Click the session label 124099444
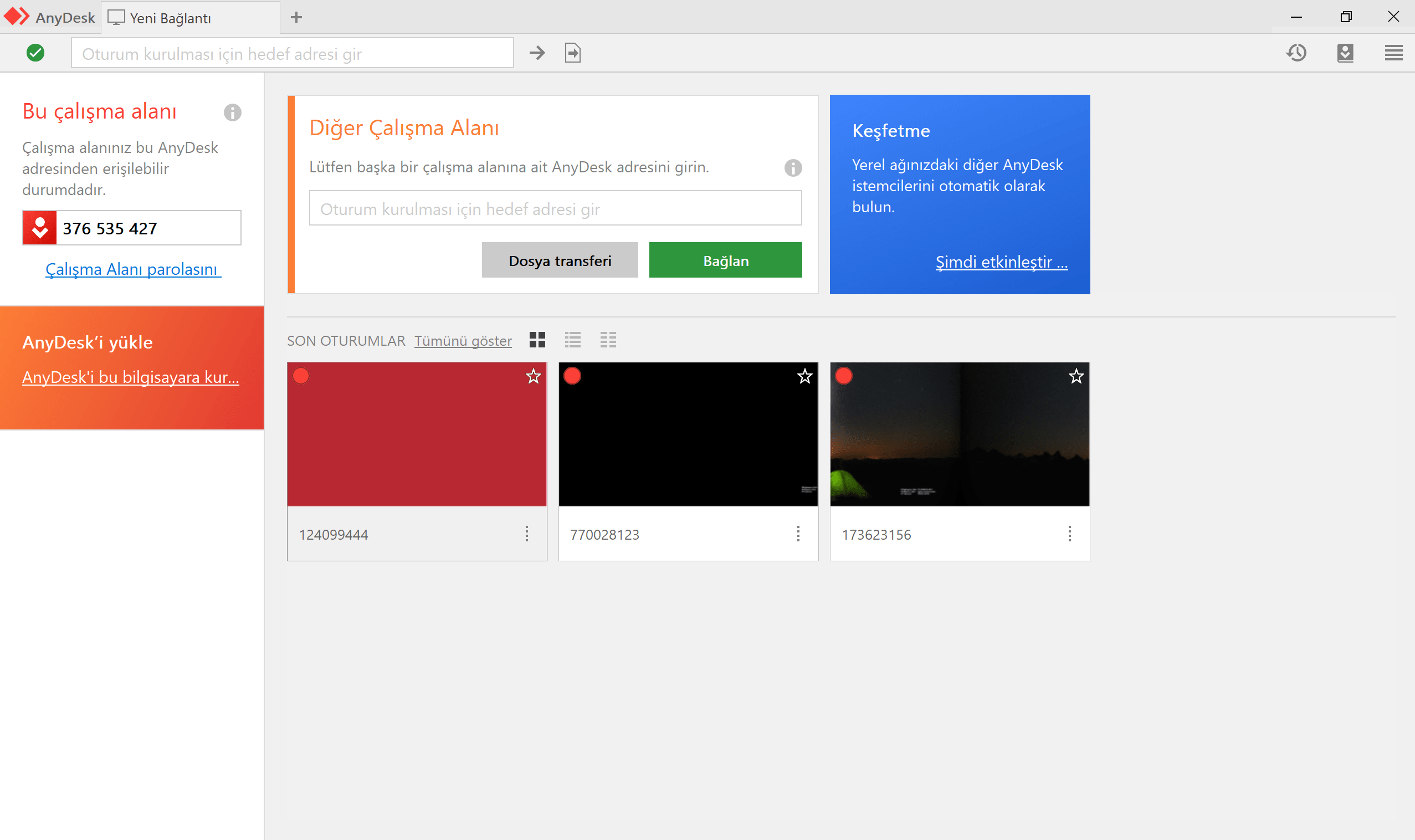Screen dimensions: 1415x840 pos(334,535)
